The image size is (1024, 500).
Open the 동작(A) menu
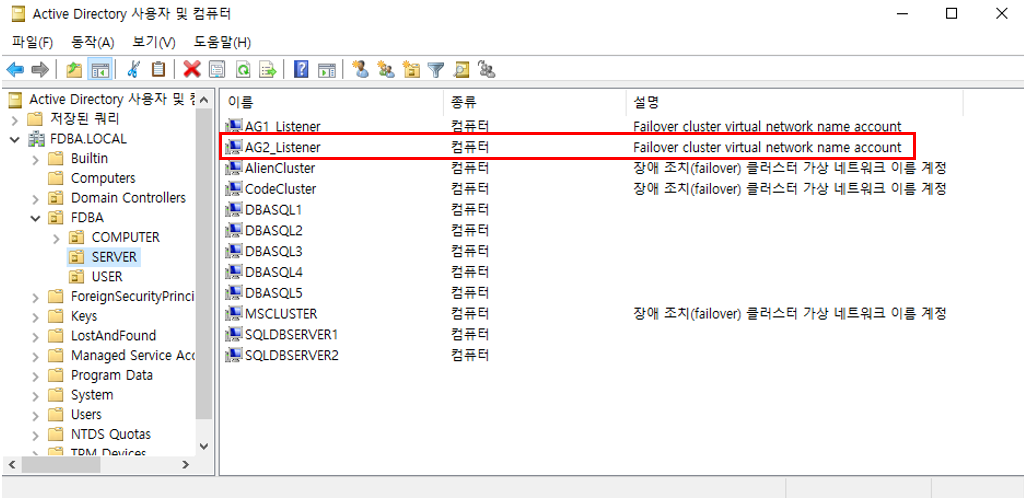(x=93, y=42)
